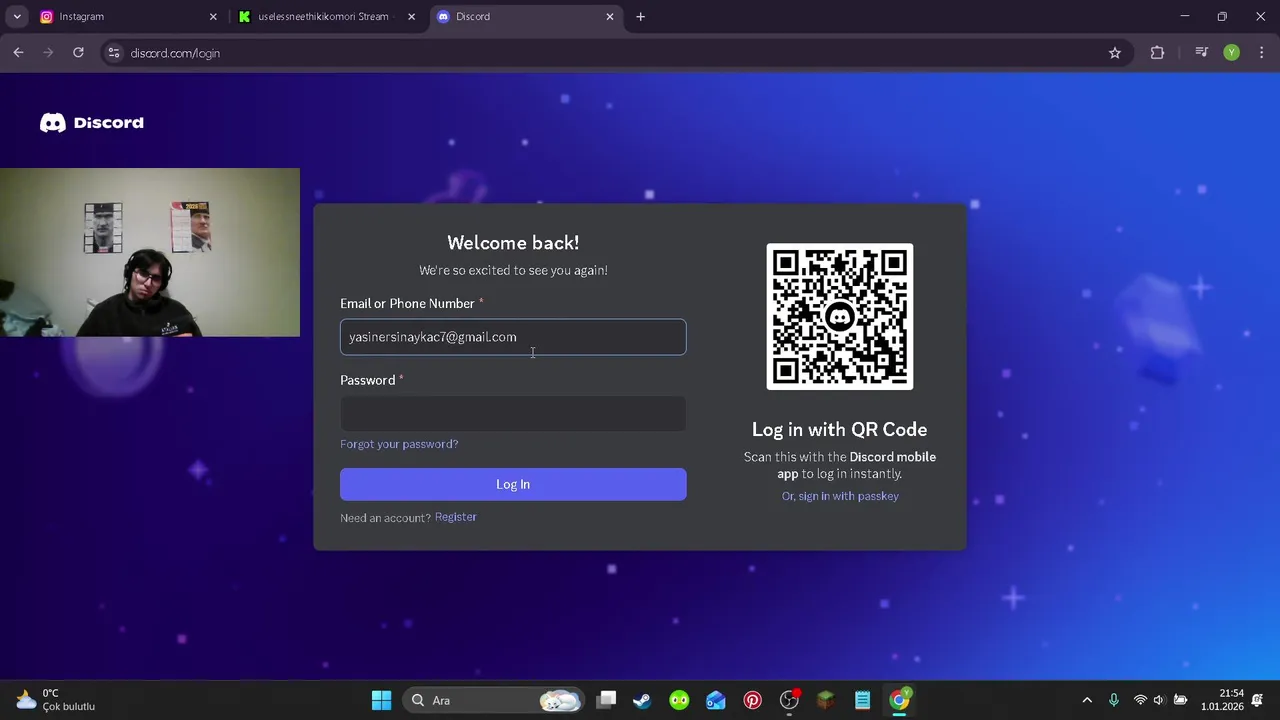Image resolution: width=1280 pixels, height=720 pixels.
Task: Open Task View on the taskbar
Action: tap(607, 700)
